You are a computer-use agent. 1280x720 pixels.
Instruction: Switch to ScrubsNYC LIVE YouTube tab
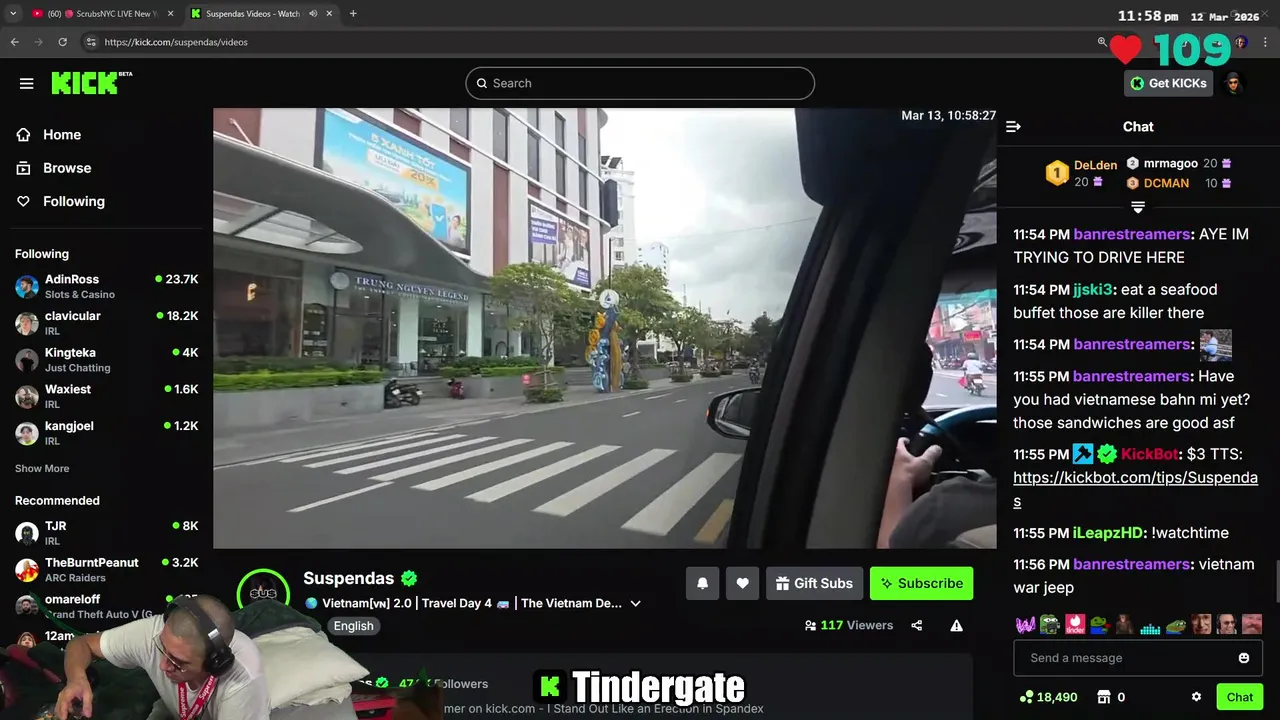101,14
